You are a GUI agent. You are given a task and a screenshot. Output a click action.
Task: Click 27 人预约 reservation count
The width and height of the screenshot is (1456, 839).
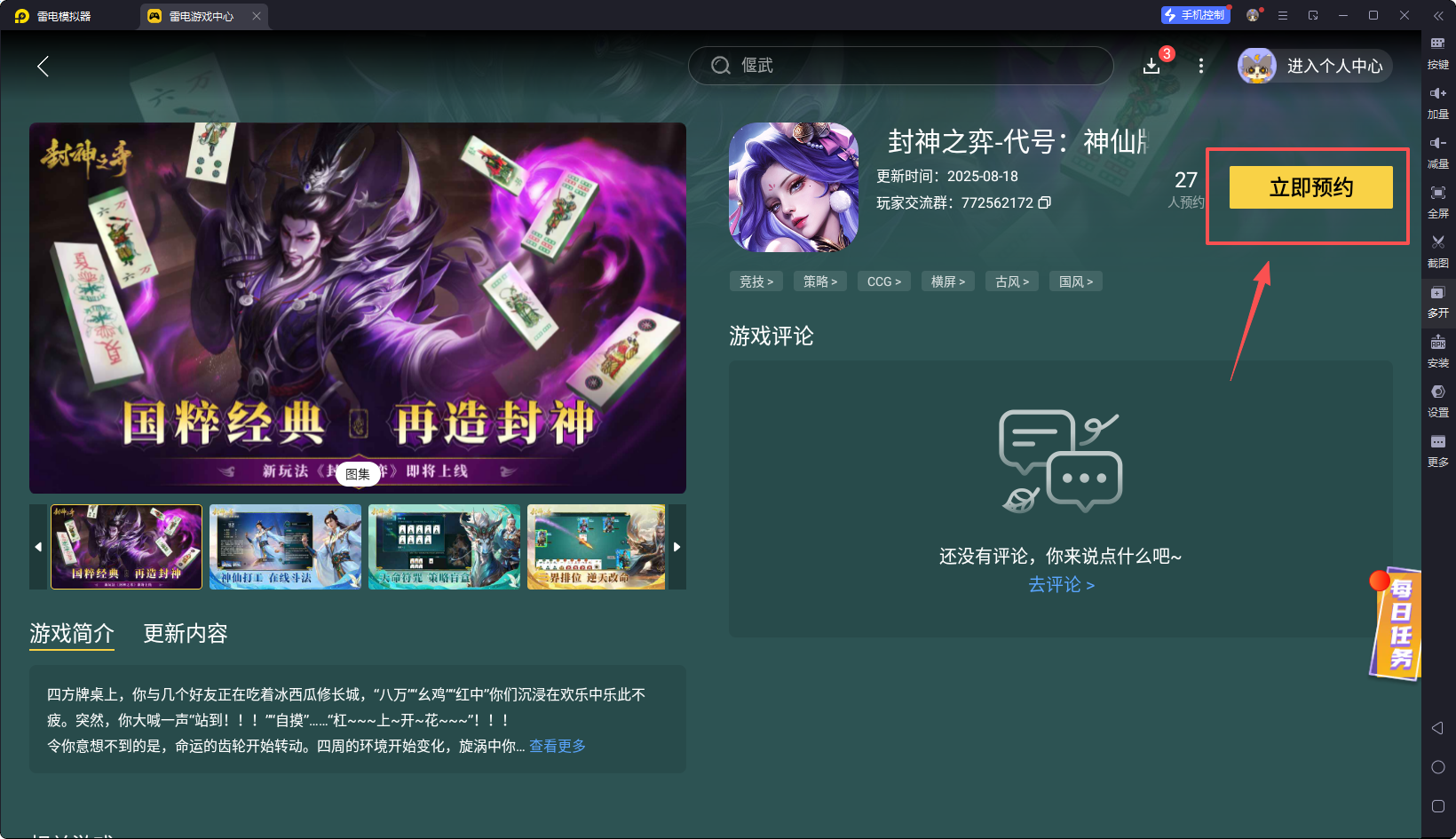pyautogui.click(x=1186, y=189)
